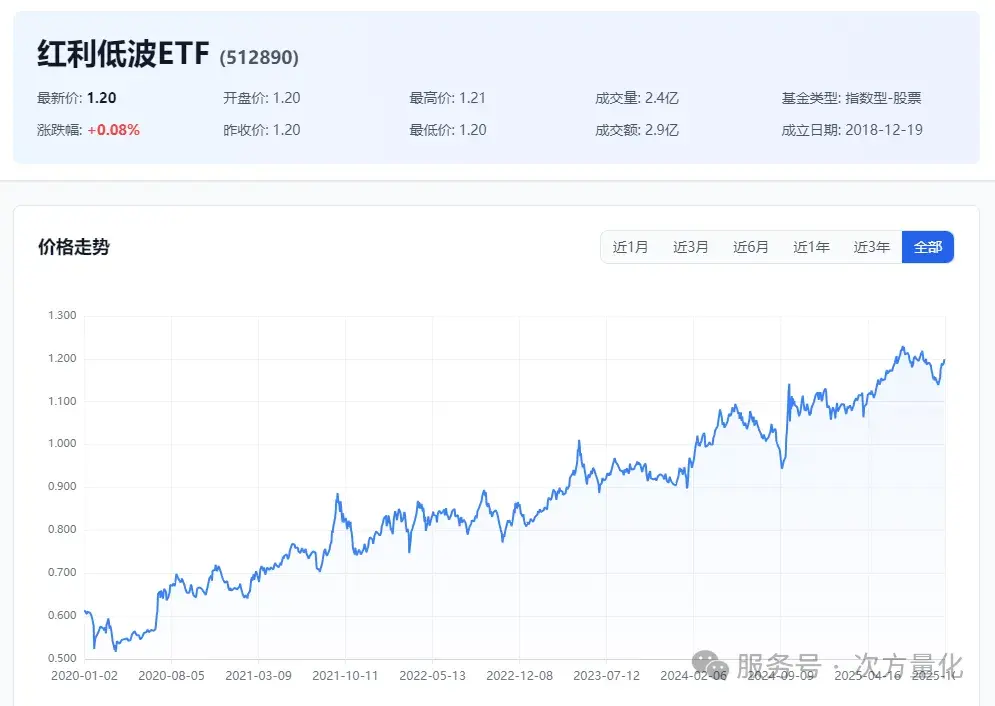Click the fund code (512890)
This screenshot has height=706, width=995.
(259, 58)
